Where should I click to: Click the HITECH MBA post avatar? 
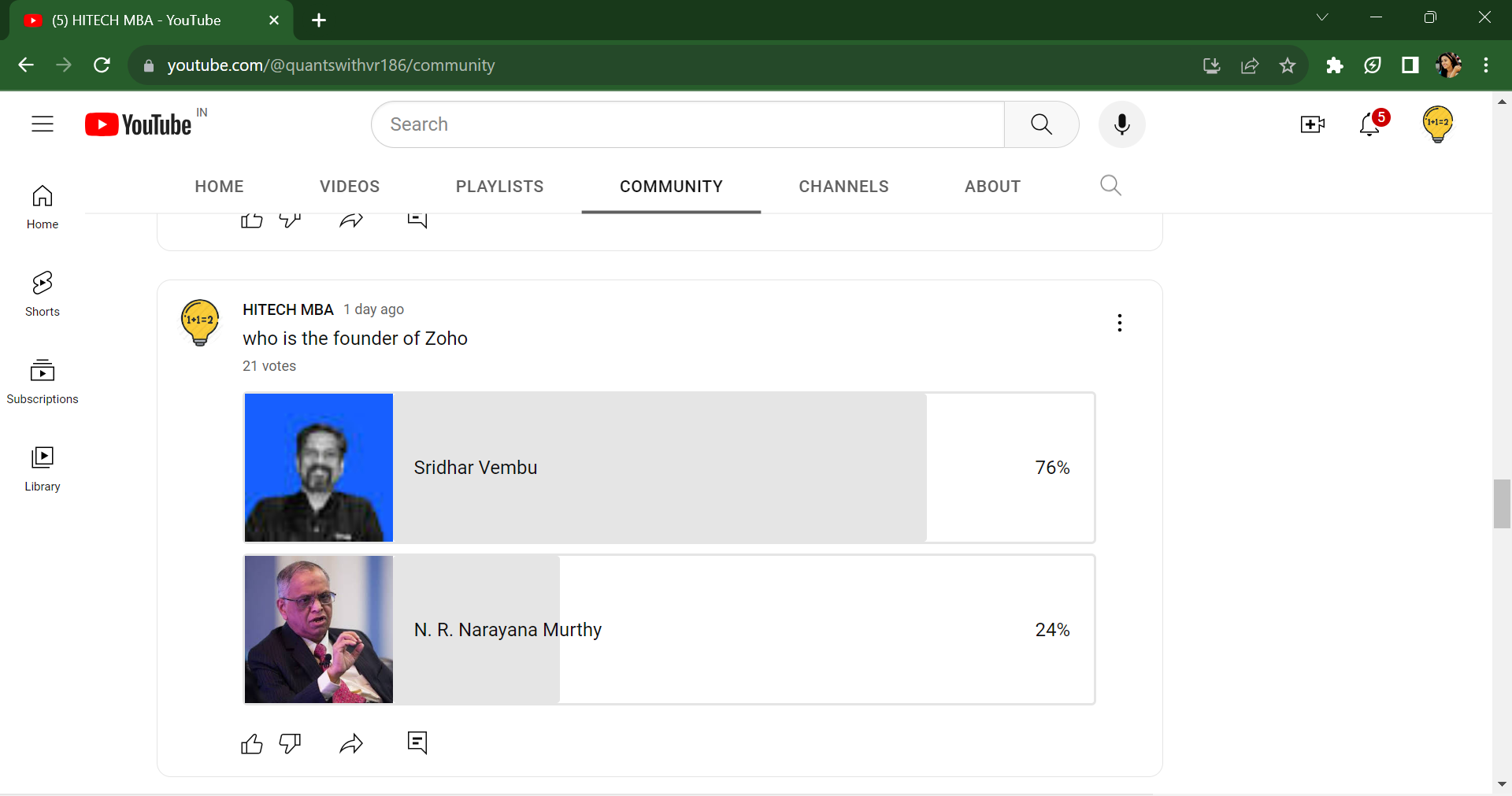pos(200,323)
